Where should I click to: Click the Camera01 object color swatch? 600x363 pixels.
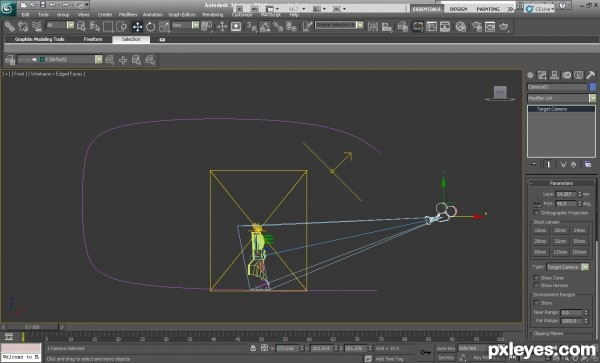pos(593,87)
